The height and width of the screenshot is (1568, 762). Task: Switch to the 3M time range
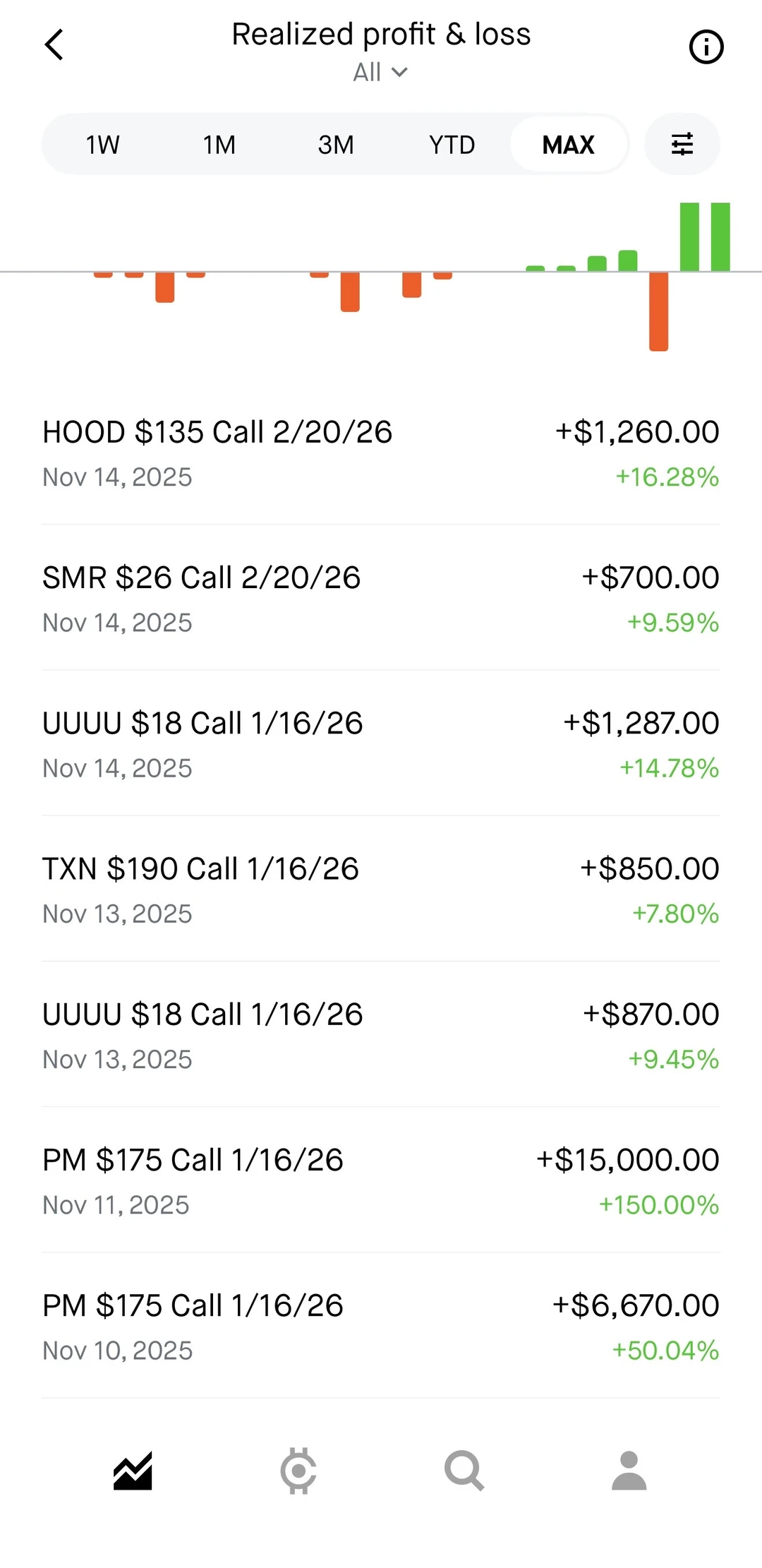(x=336, y=145)
